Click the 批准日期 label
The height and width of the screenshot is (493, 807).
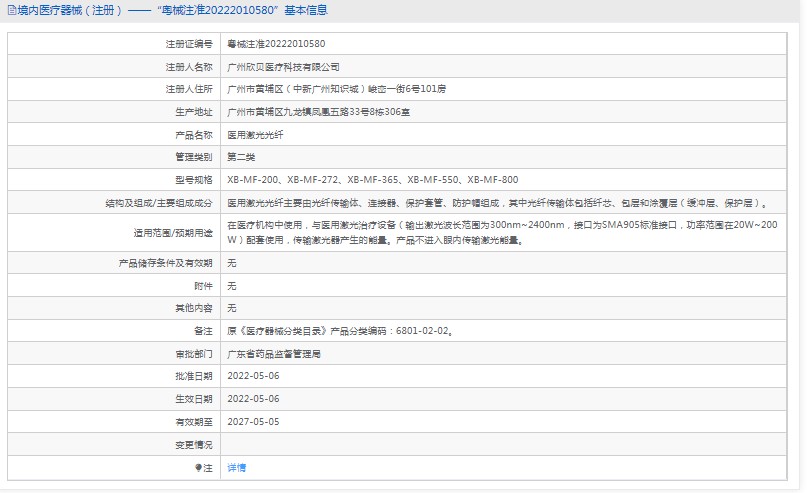pyautogui.click(x=194, y=376)
